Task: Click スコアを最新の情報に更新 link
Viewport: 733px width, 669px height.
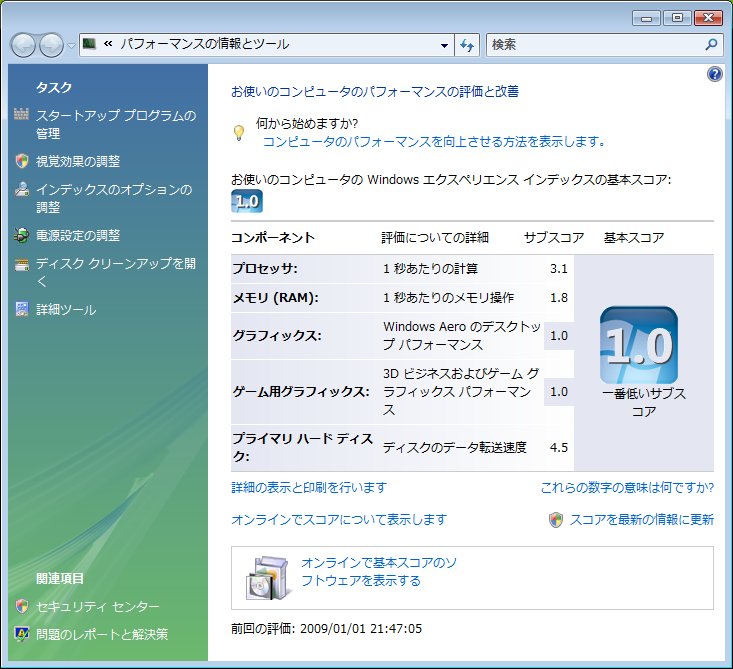Action: pyautogui.click(x=641, y=519)
